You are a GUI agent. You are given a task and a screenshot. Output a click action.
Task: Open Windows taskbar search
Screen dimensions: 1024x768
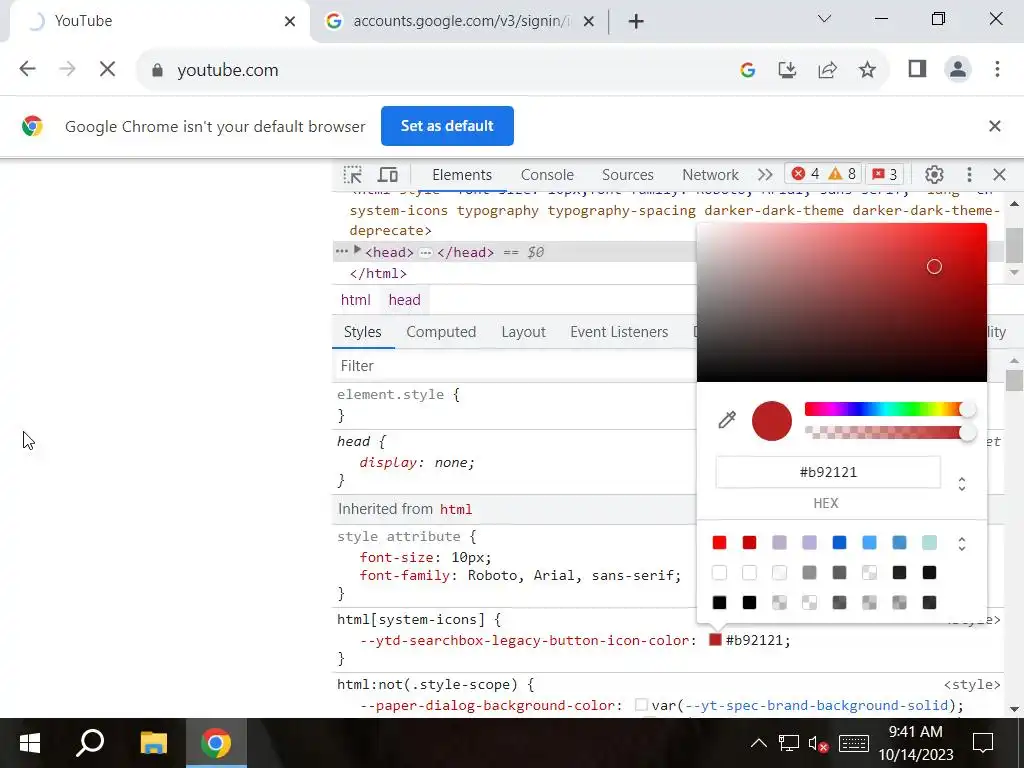coord(90,743)
